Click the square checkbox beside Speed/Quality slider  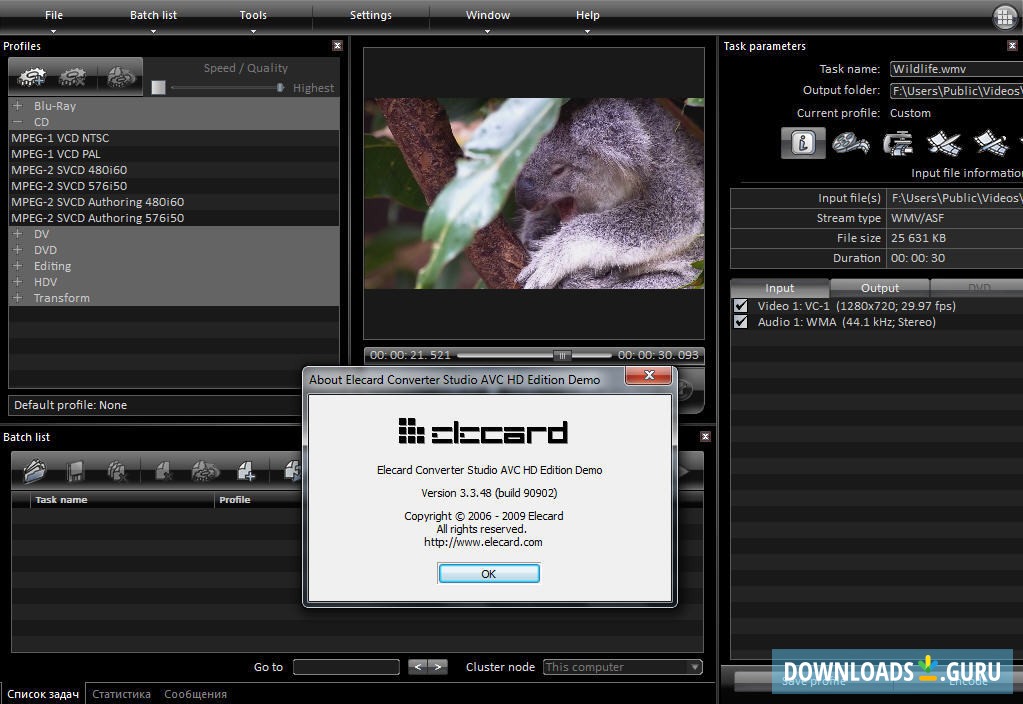pyautogui.click(x=159, y=87)
